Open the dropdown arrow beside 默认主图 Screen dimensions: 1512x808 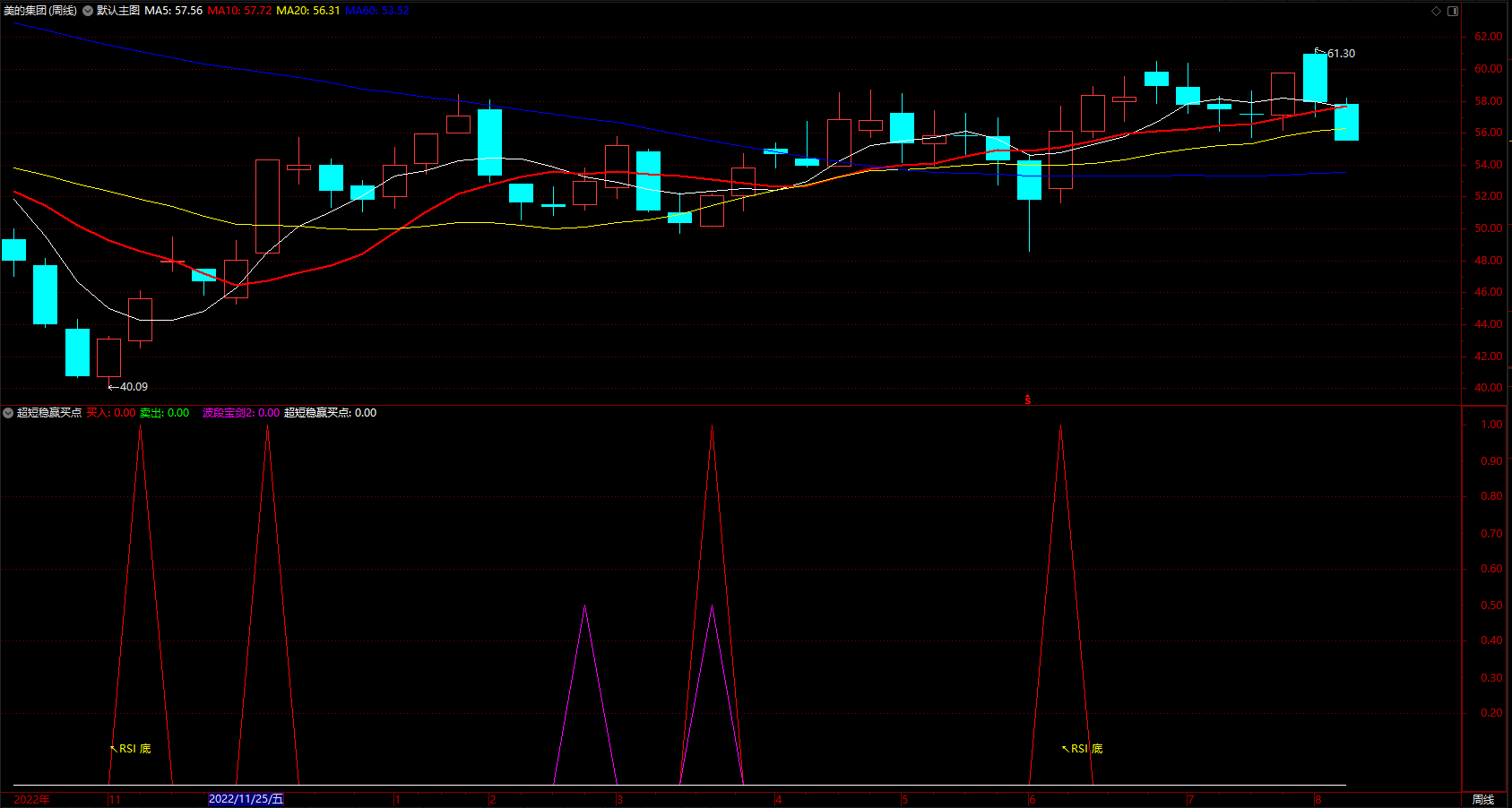click(88, 11)
